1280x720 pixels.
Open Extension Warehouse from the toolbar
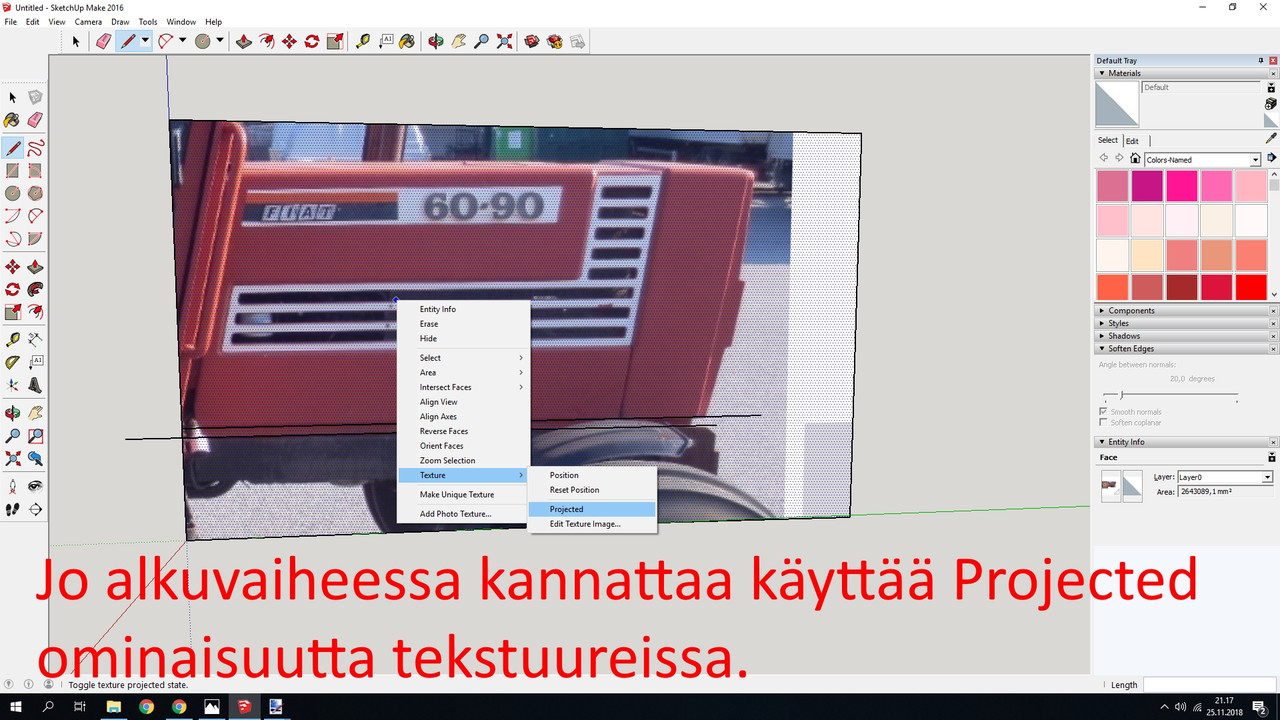555,41
